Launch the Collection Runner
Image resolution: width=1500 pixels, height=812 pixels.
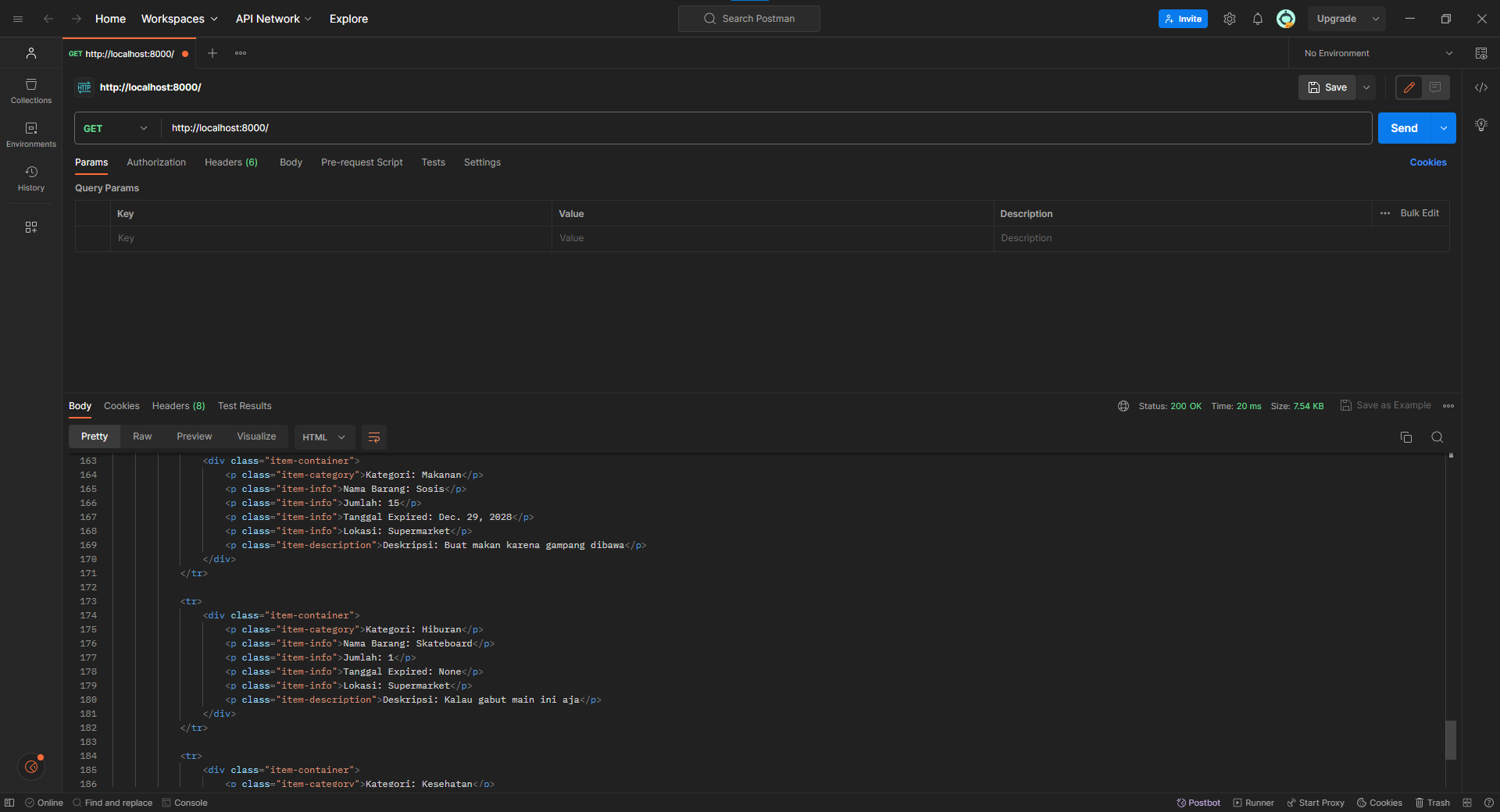tap(1253, 803)
